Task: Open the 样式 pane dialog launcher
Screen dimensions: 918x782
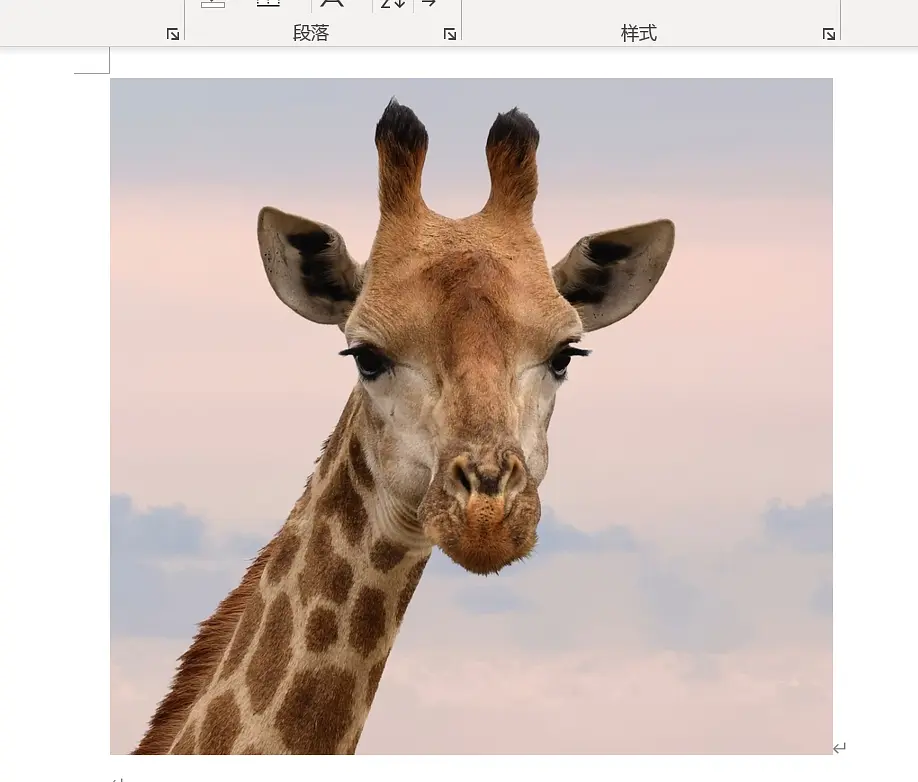Action: [x=828, y=35]
